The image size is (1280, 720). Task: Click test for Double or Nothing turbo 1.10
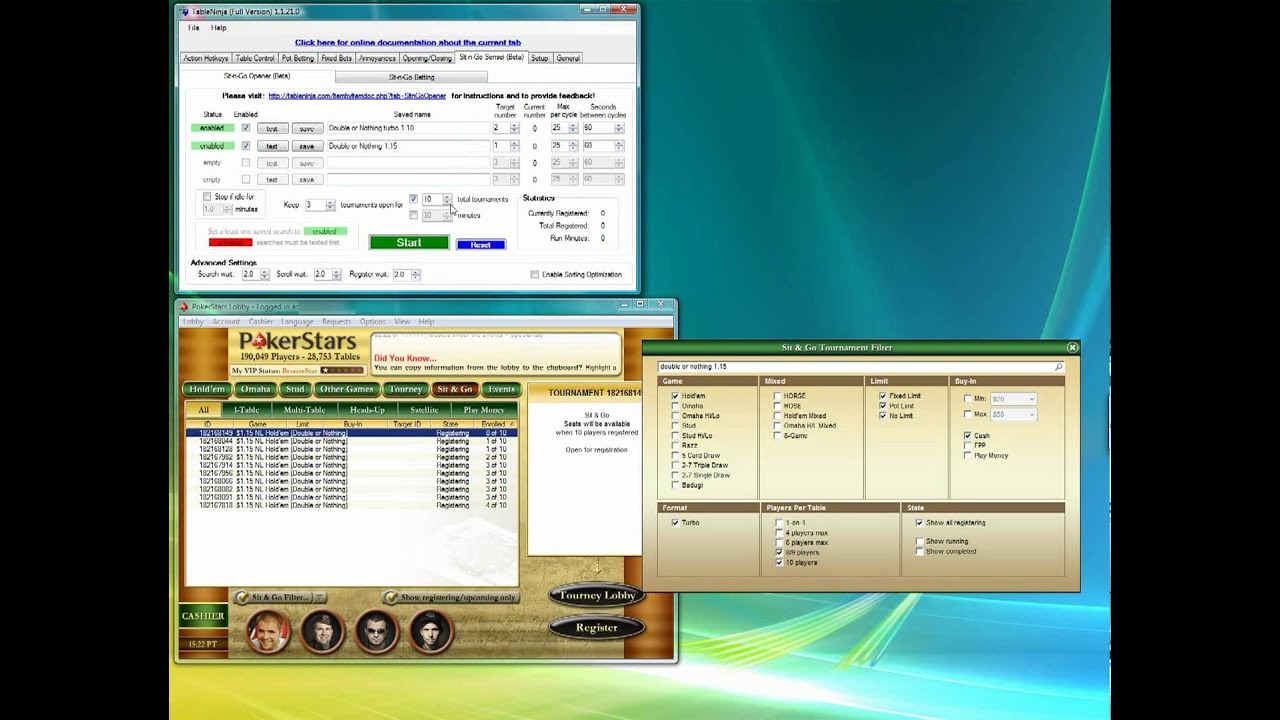tap(271, 128)
